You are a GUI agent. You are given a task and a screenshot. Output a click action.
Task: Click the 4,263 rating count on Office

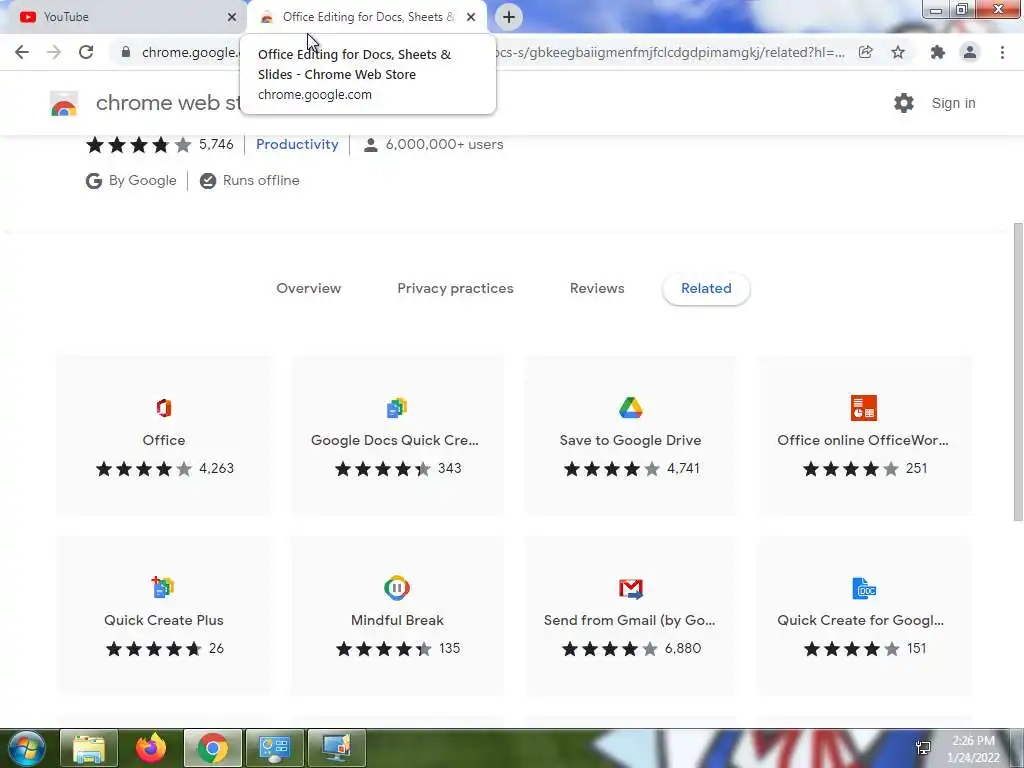(x=216, y=468)
